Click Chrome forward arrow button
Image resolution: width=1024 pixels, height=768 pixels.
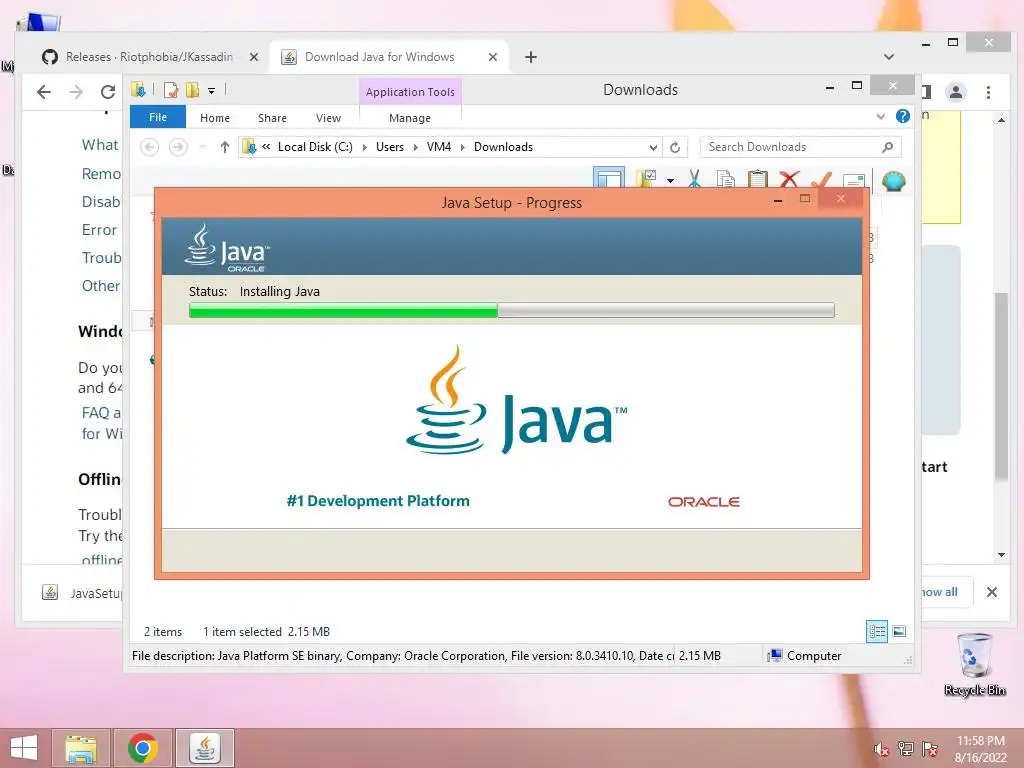point(76,92)
